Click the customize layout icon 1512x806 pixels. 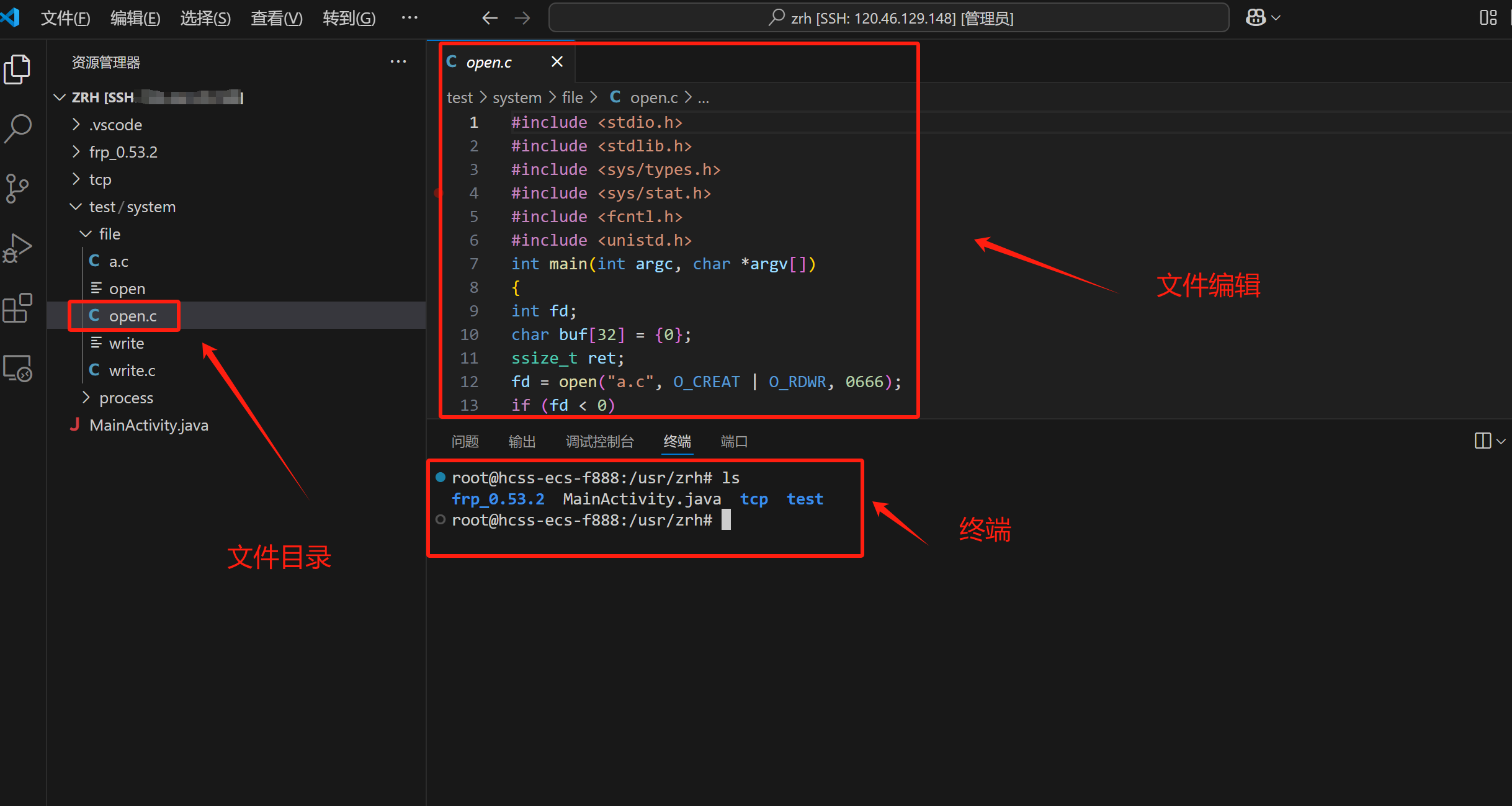(1488, 17)
